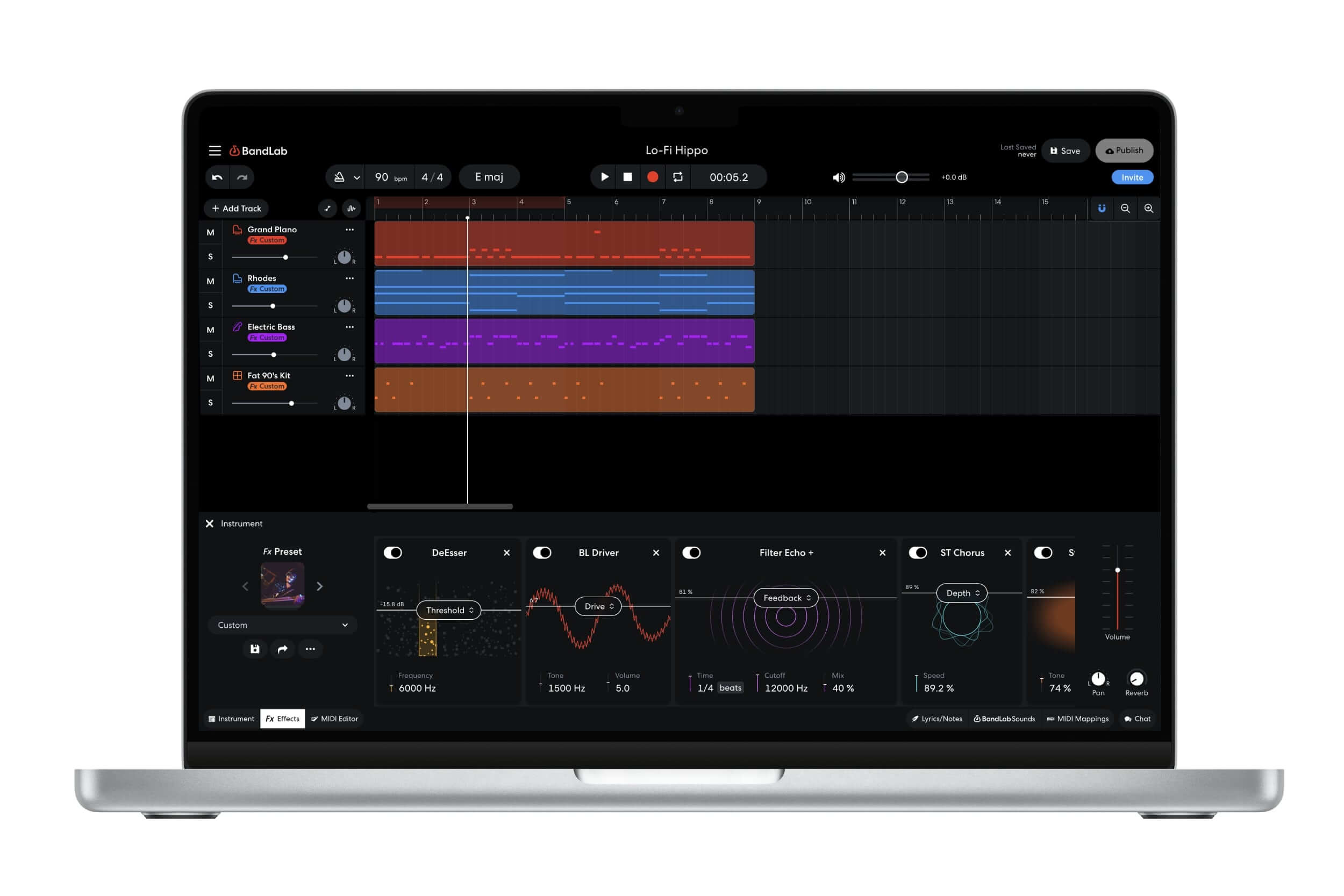Open the Lyrics/Notes tab
This screenshot has height=896, width=1344.
936,719
